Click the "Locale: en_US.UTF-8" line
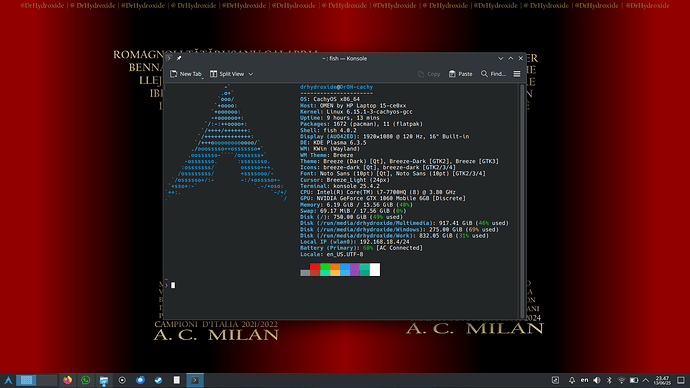 pyautogui.click(x=332, y=254)
